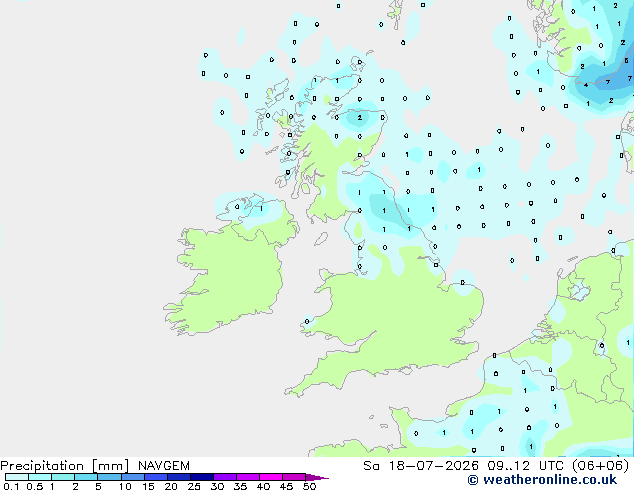Viewport: 634px width, 490px height.
Task: Click the '09..12 UTC' time text
Action: tap(526, 466)
